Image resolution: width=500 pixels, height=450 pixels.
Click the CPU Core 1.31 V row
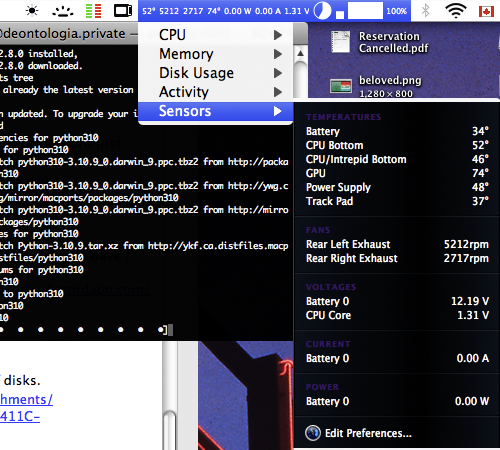coord(397,315)
